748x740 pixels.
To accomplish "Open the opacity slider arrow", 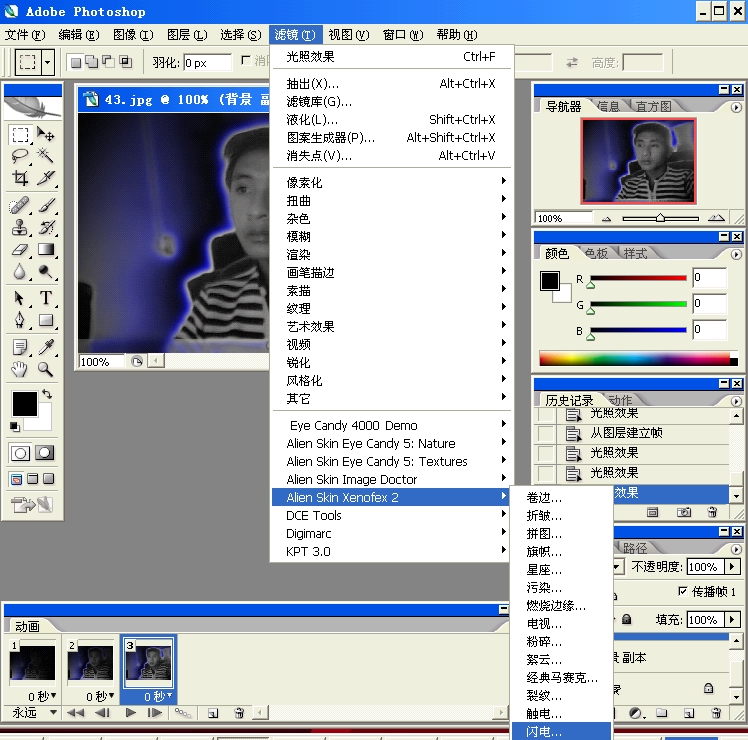I will 732,566.
